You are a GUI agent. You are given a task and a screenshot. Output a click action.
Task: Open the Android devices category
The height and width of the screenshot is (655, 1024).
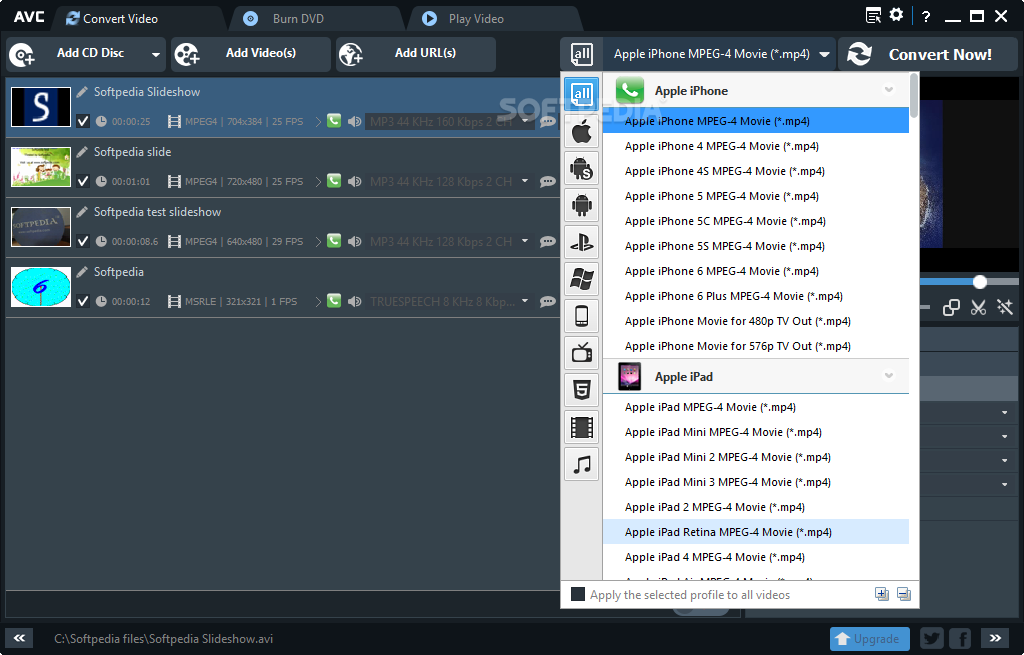coord(581,206)
